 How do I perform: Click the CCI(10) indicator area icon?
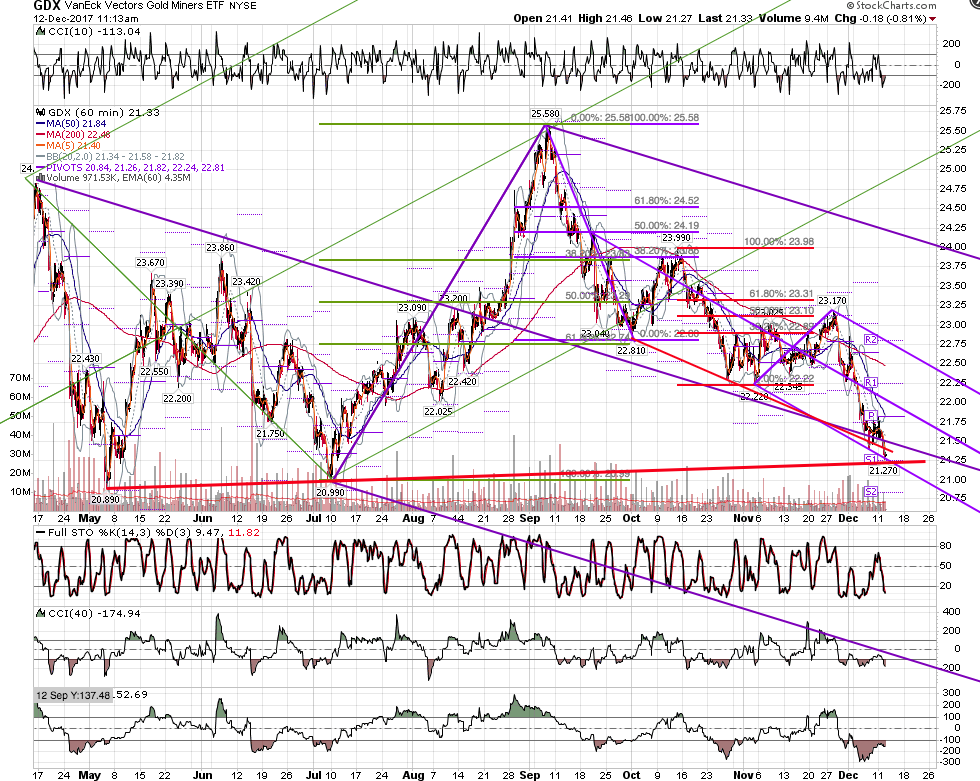tap(40, 31)
